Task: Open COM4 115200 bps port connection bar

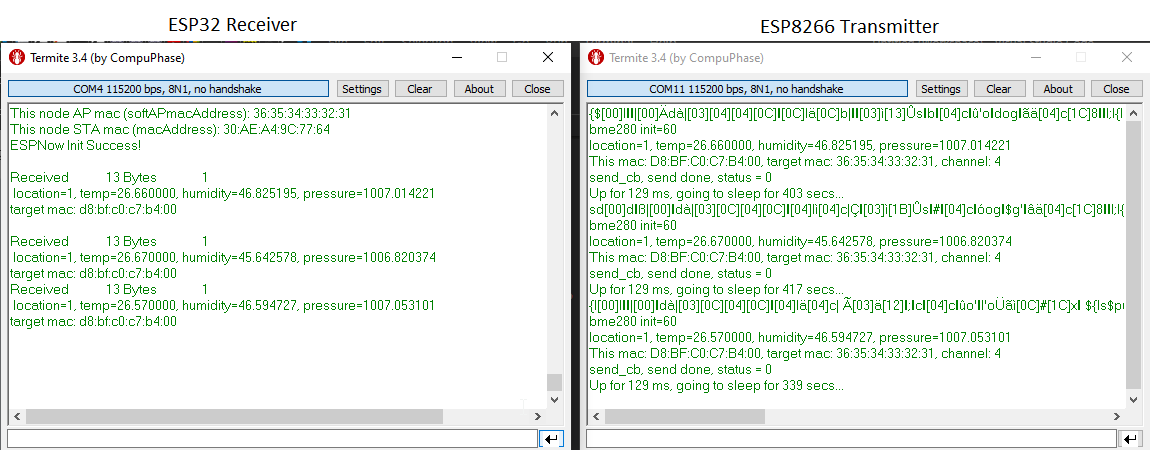Action: (x=168, y=89)
